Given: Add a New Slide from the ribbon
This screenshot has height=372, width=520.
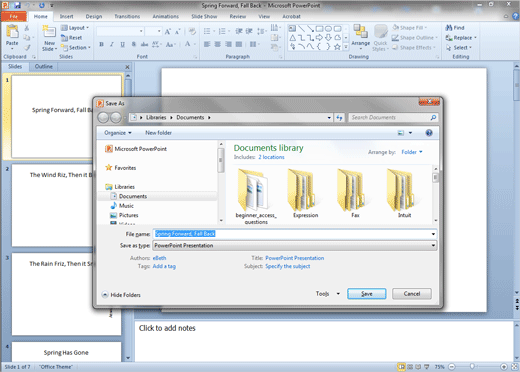Looking at the screenshot, I should (49, 38).
